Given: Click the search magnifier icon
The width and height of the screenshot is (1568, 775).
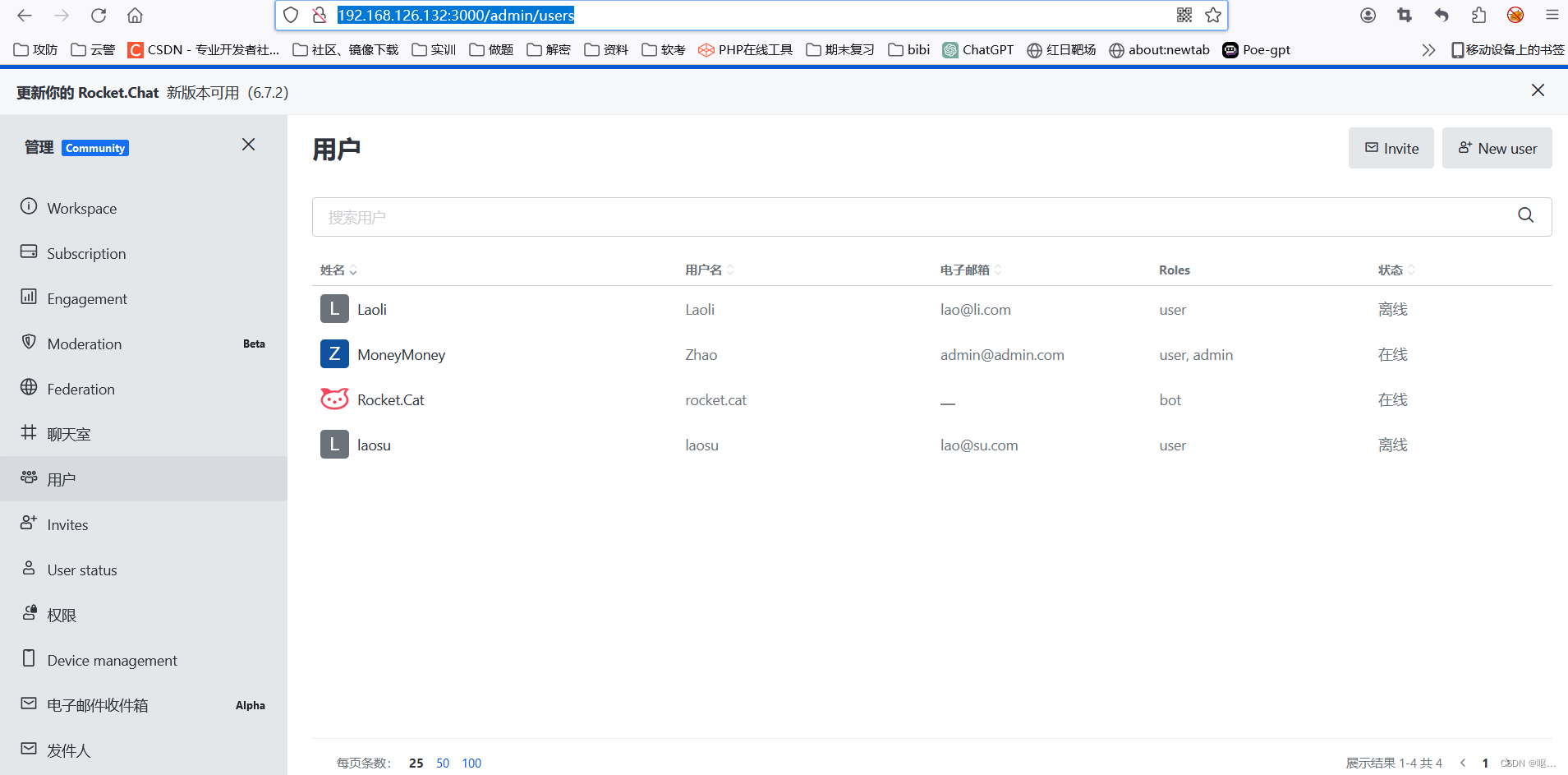Looking at the screenshot, I should [1525, 215].
